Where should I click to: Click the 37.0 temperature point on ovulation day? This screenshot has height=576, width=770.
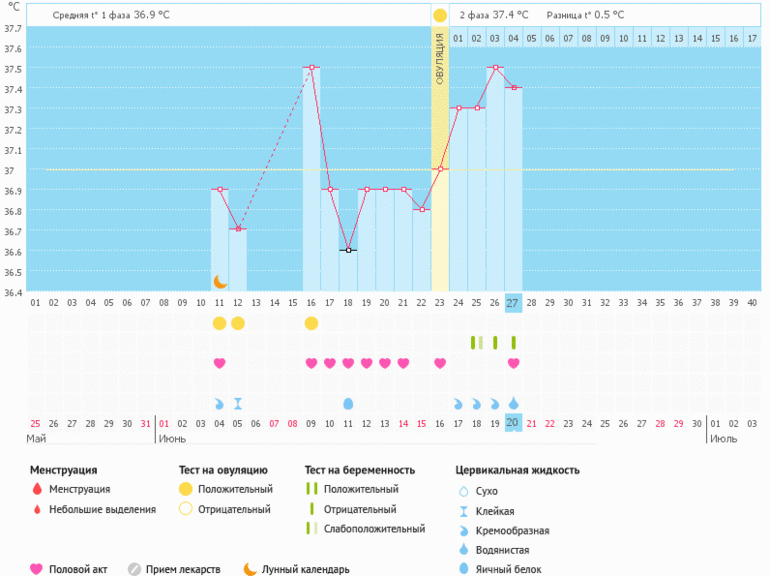440,169
